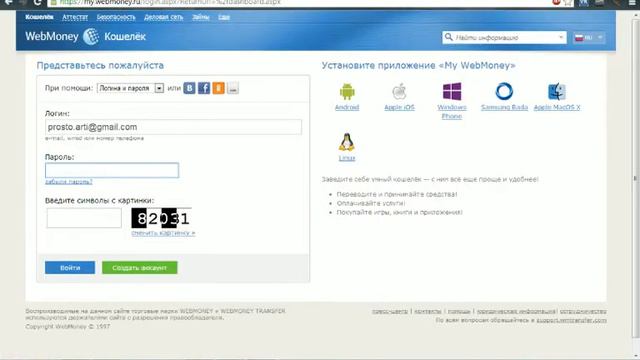Open the Android download link
640x360 pixels.
coord(347,107)
